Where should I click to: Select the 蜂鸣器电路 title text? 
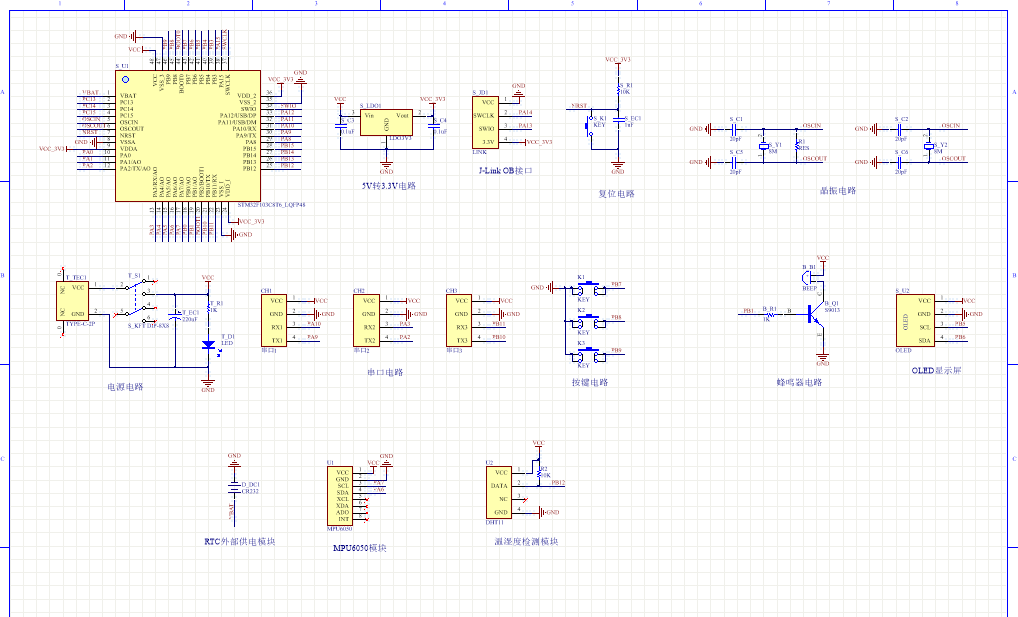799,382
